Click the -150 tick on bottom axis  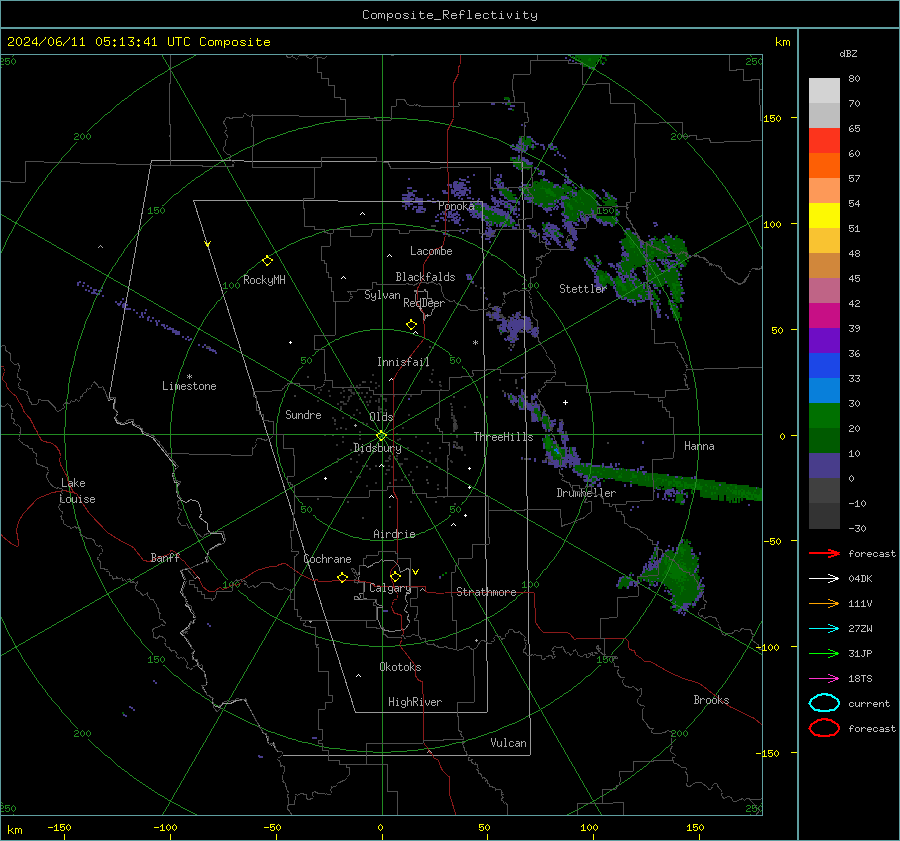59,828
